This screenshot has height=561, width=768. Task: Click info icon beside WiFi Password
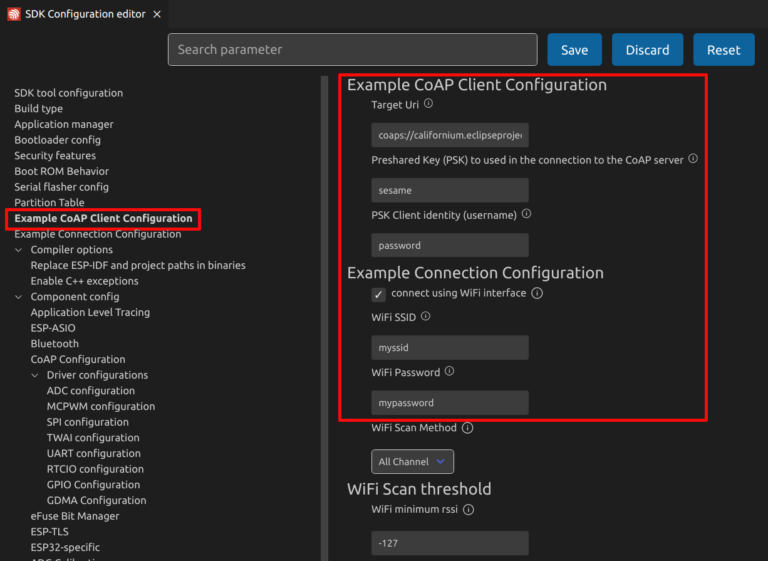click(449, 371)
